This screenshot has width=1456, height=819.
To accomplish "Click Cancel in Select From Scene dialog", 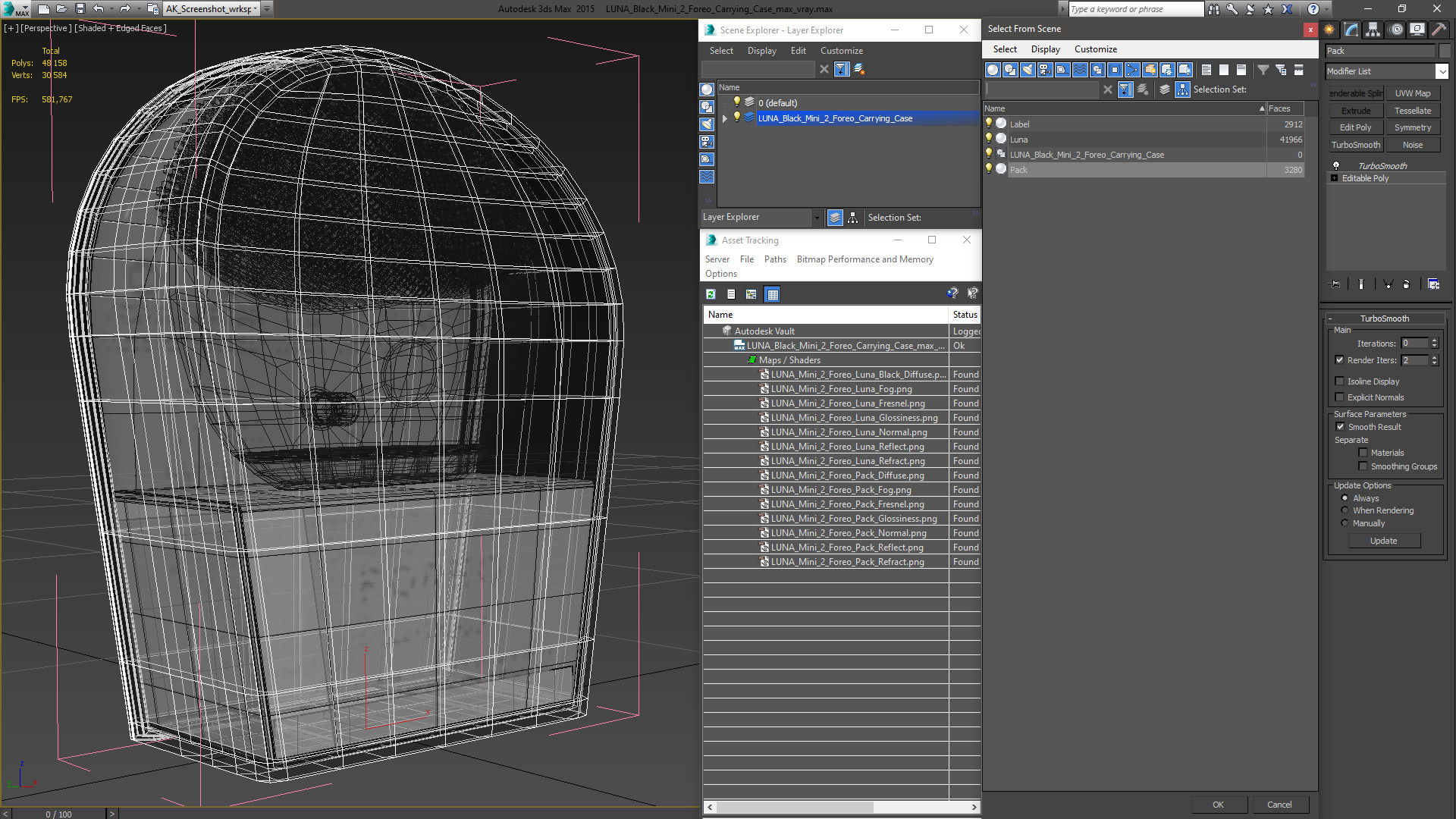I will point(1279,805).
